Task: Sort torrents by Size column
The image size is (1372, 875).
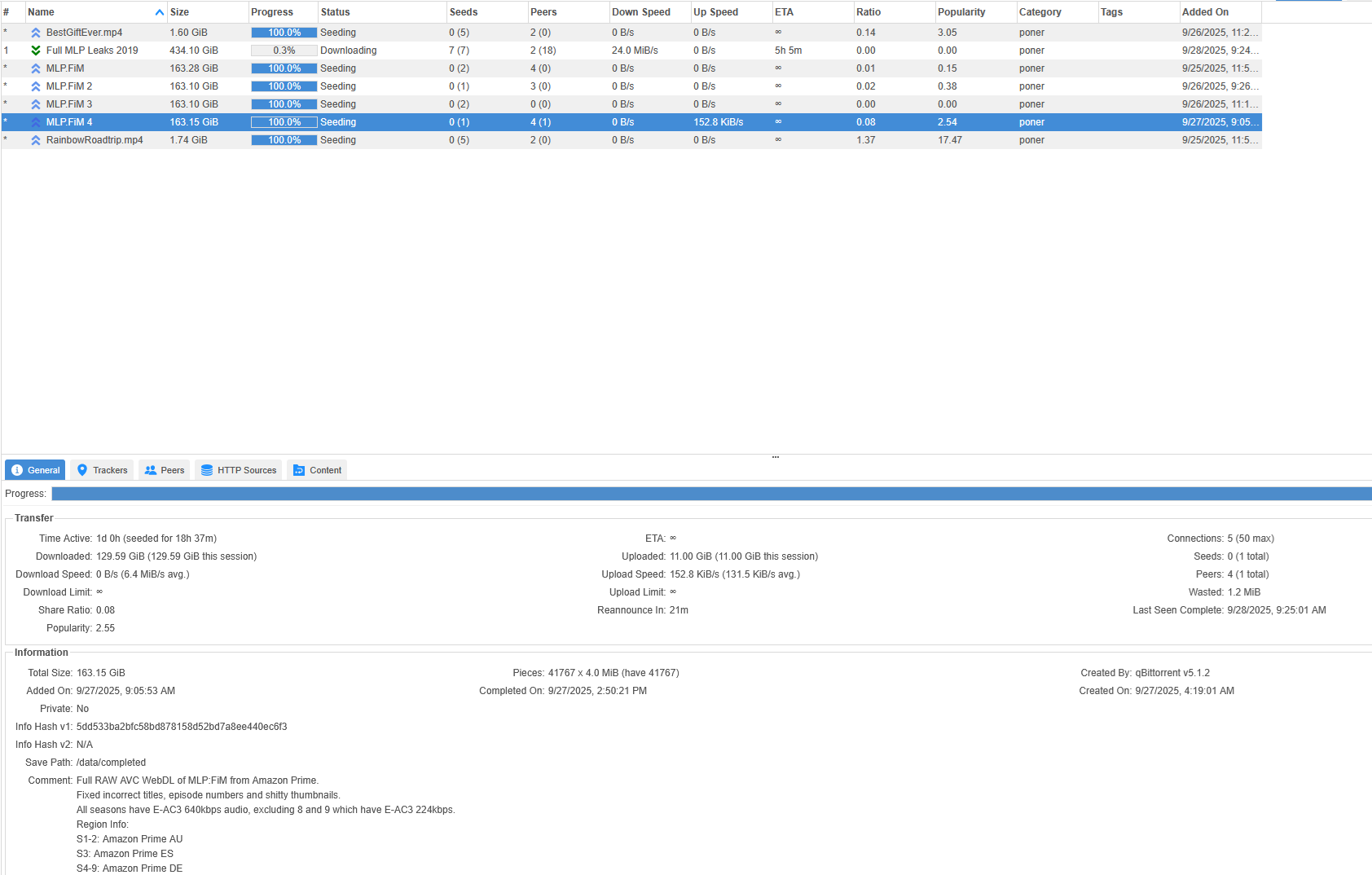Action: (208, 12)
